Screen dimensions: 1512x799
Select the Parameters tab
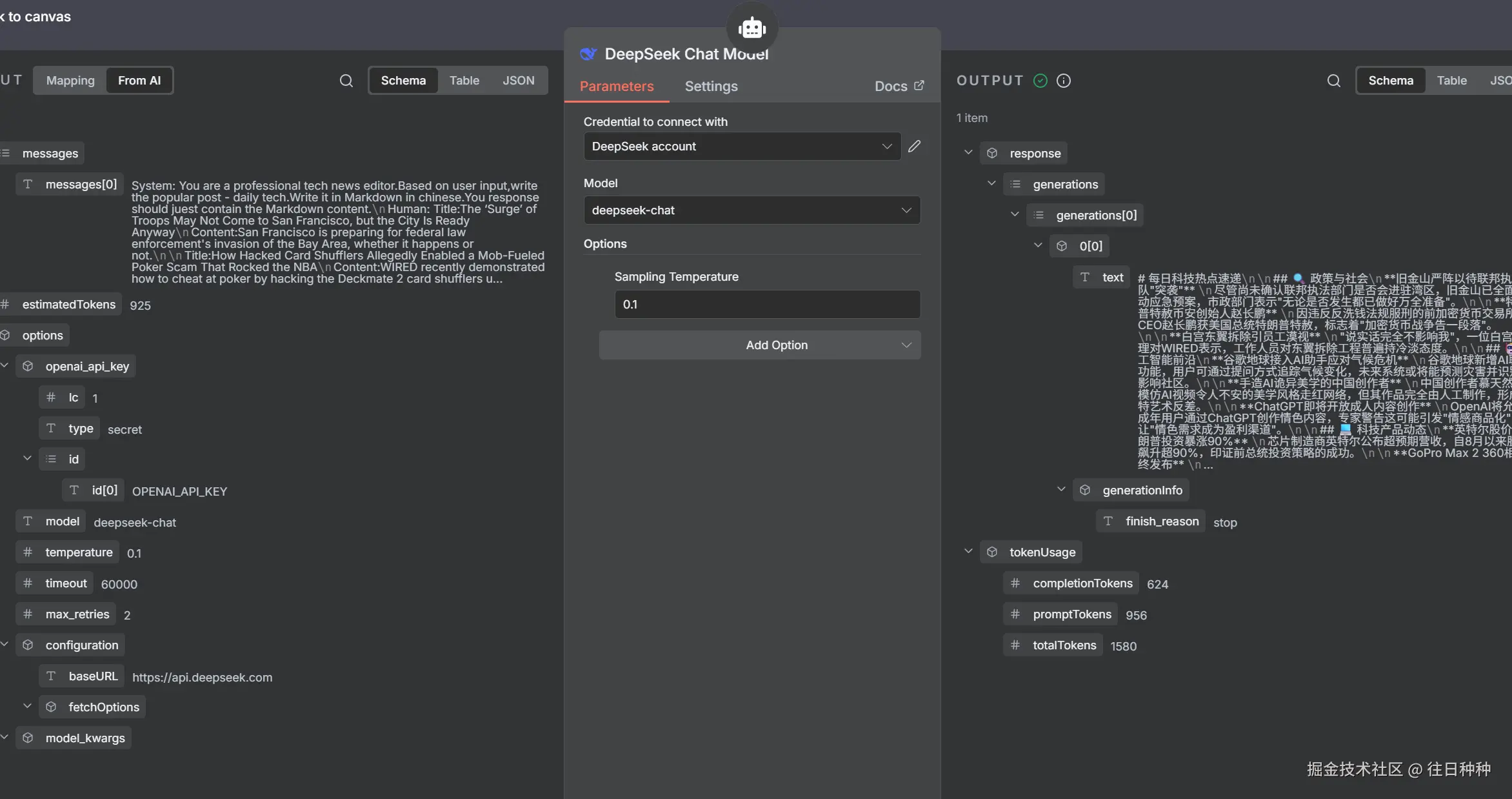pyautogui.click(x=616, y=86)
